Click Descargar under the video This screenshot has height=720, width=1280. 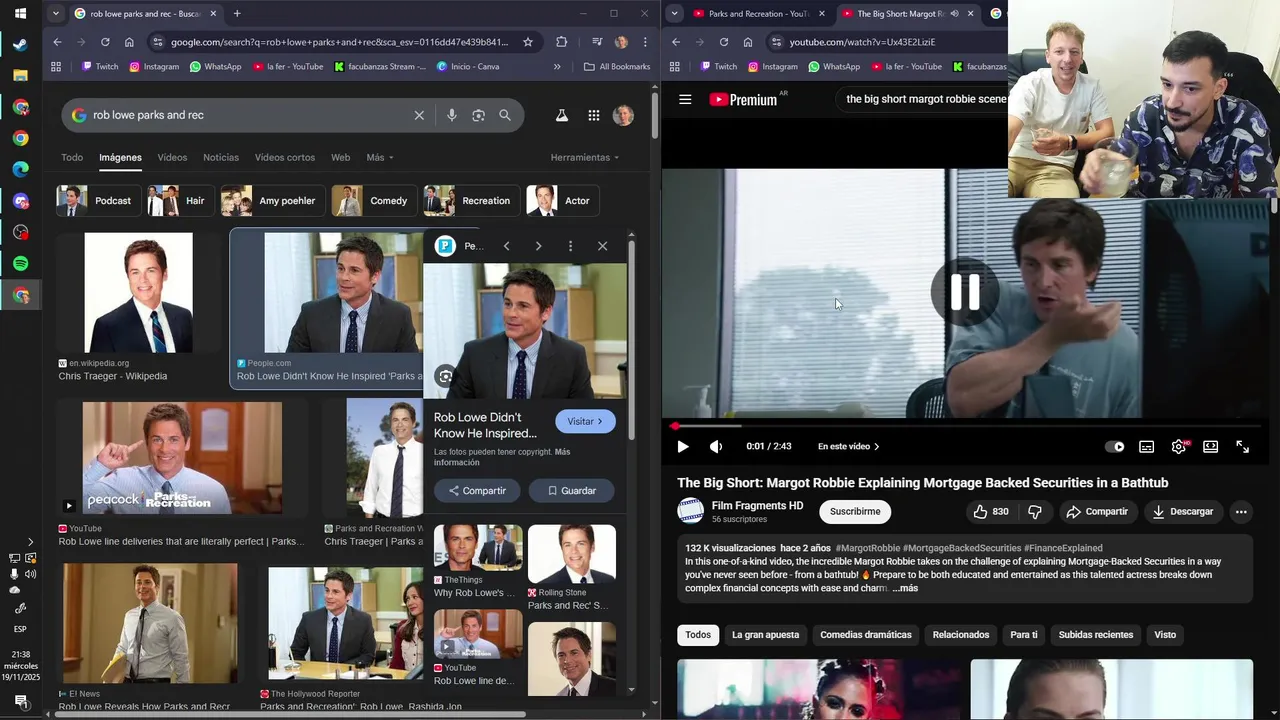(x=1182, y=512)
